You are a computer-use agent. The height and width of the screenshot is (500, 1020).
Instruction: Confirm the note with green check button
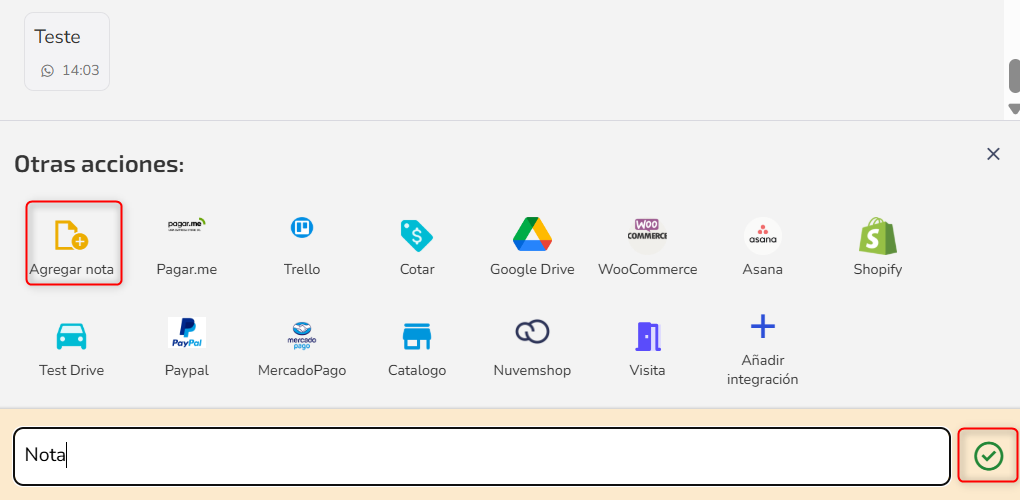pyautogui.click(x=988, y=456)
